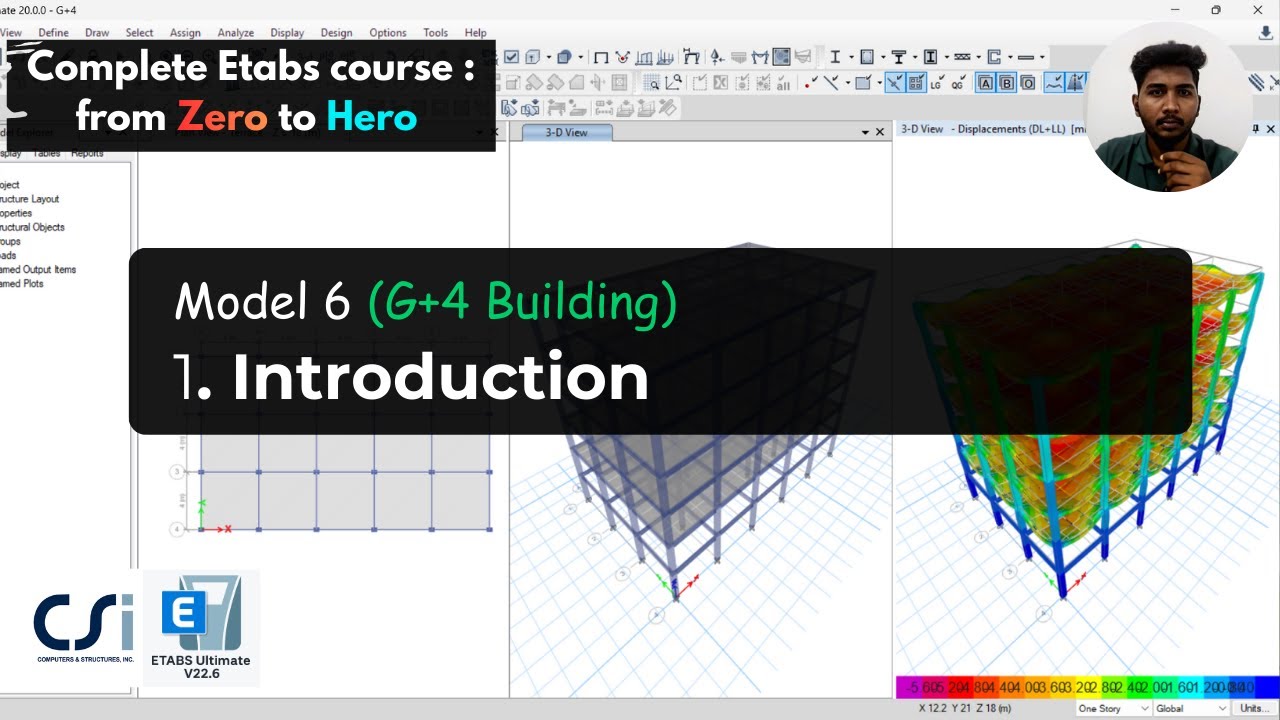
Task: Toggle the highlighted wavy-line button
Action: [x=1054, y=83]
